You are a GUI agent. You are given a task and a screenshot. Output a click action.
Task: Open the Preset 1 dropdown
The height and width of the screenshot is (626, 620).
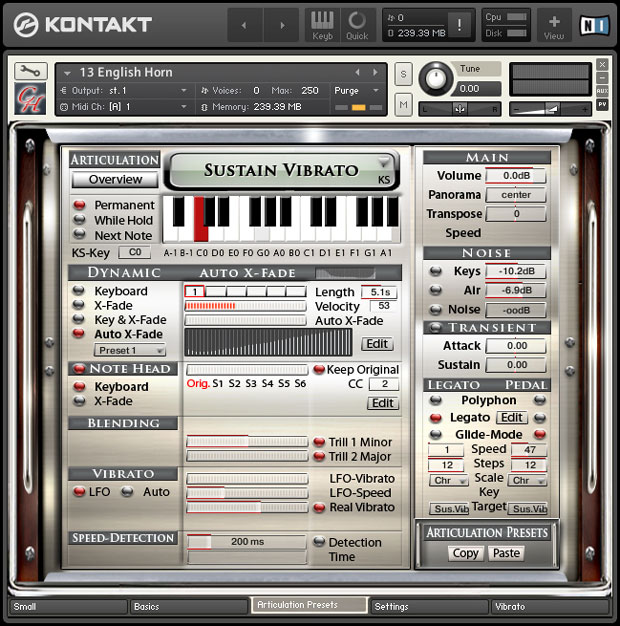point(130,350)
